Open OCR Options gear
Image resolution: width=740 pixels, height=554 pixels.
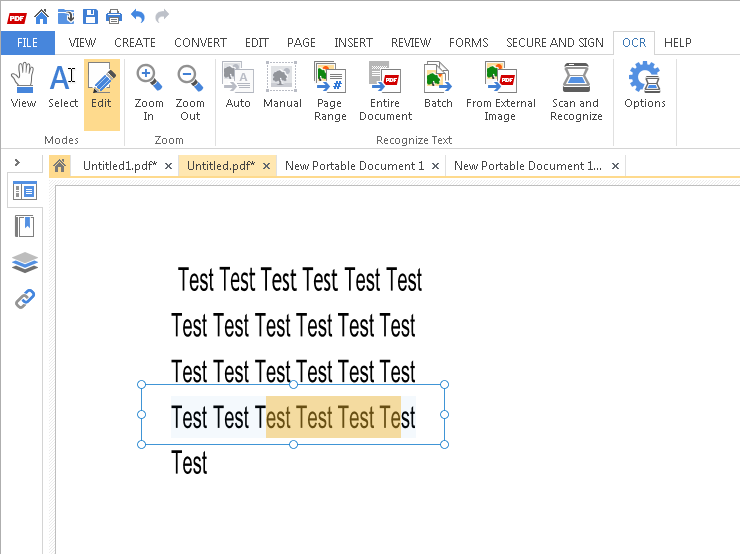[645, 86]
